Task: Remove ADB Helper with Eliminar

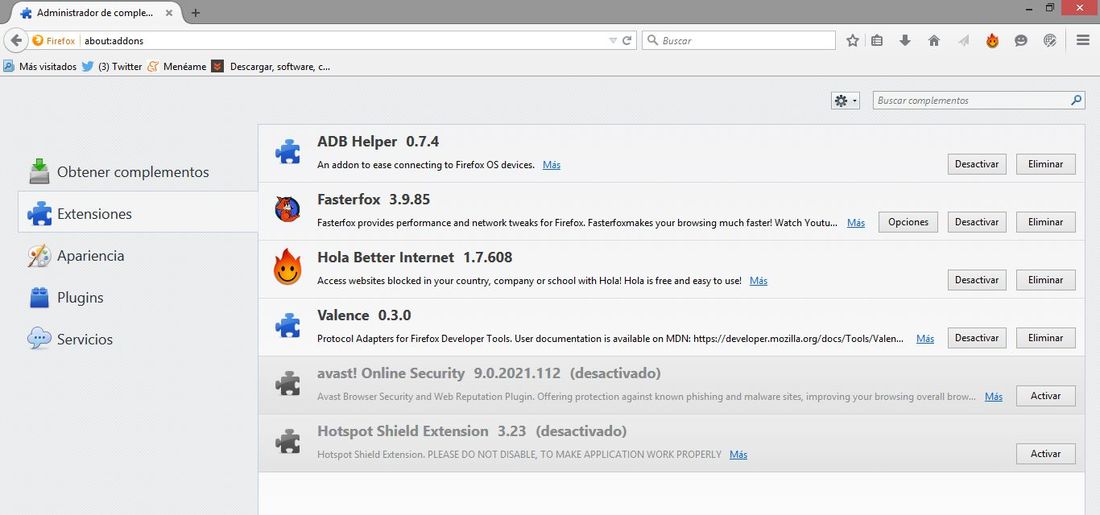Action: coord(1045,164)
